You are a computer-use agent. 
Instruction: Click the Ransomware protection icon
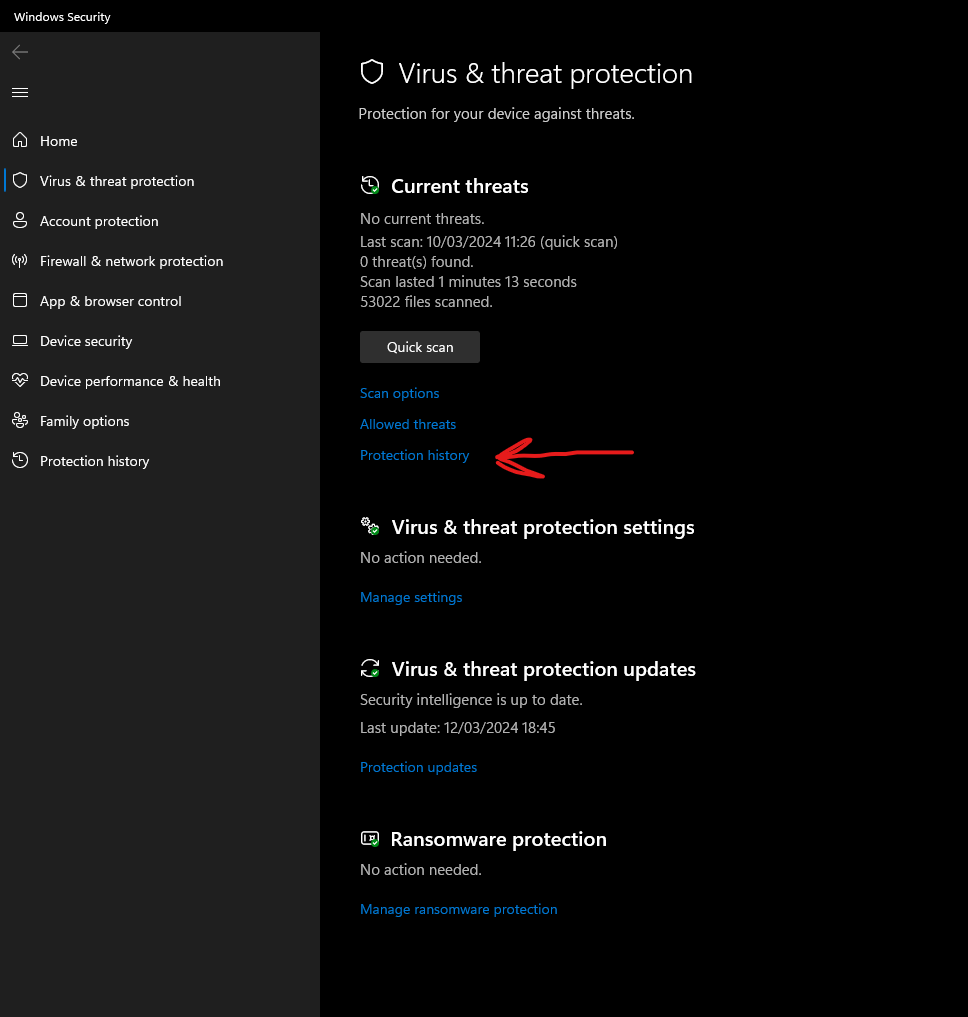coord(370,839)
